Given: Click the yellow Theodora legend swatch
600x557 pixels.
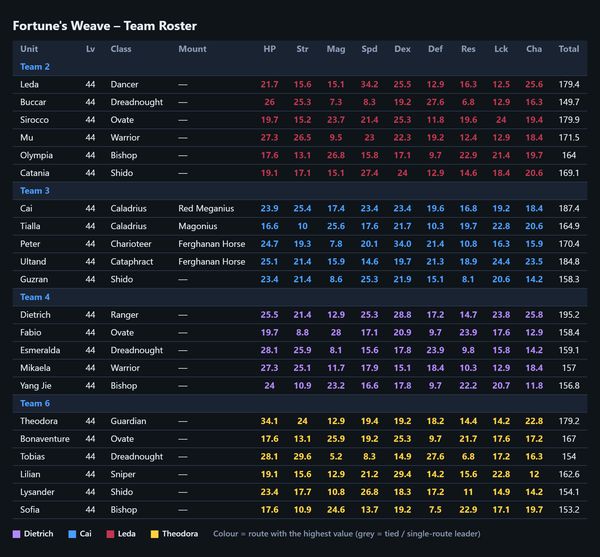Looking at the screenshot, I should (x=155, y=534).
